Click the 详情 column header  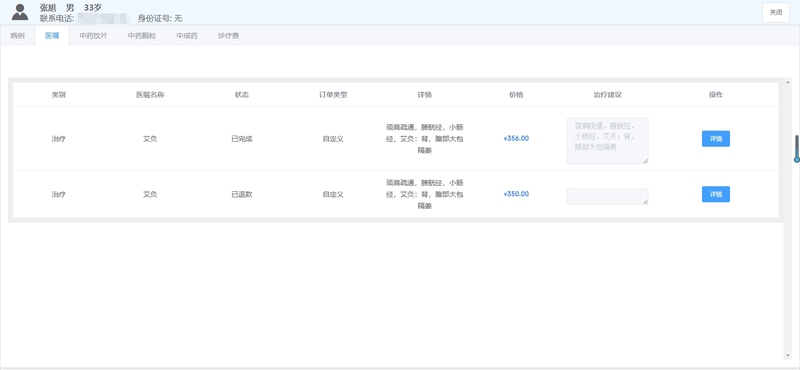coord(424,94)
